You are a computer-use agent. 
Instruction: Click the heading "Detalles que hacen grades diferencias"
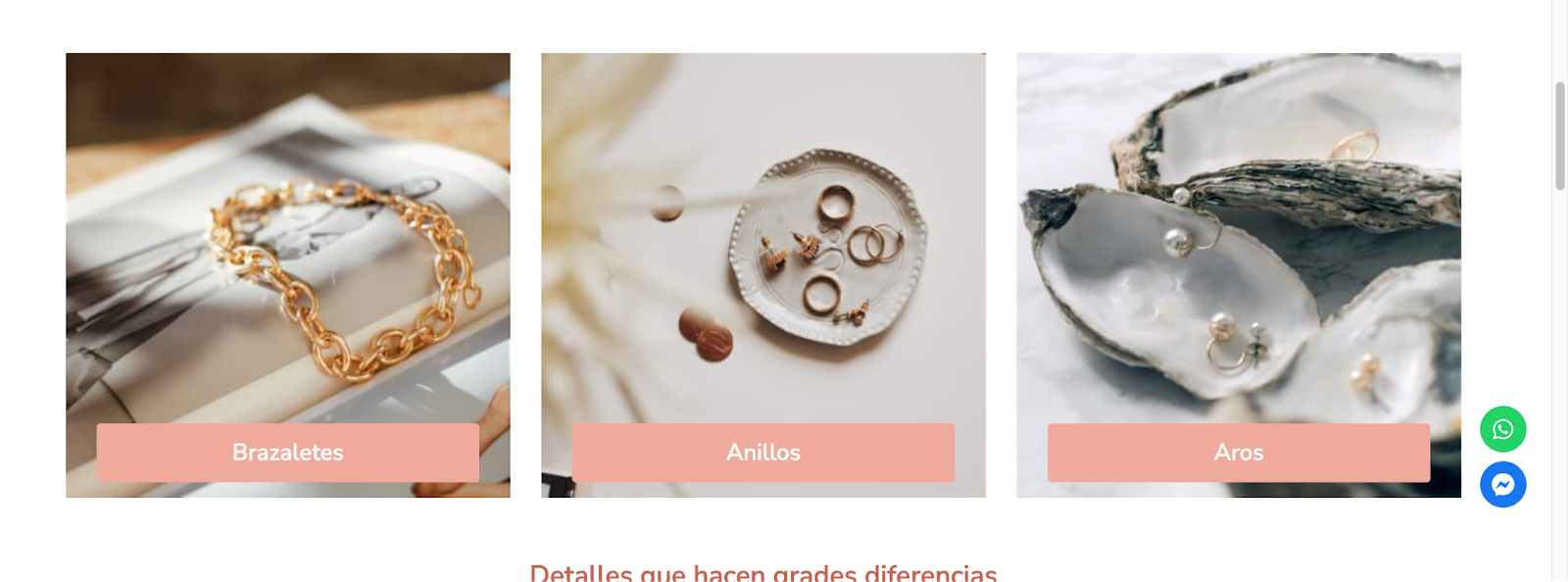coord(763,572)
